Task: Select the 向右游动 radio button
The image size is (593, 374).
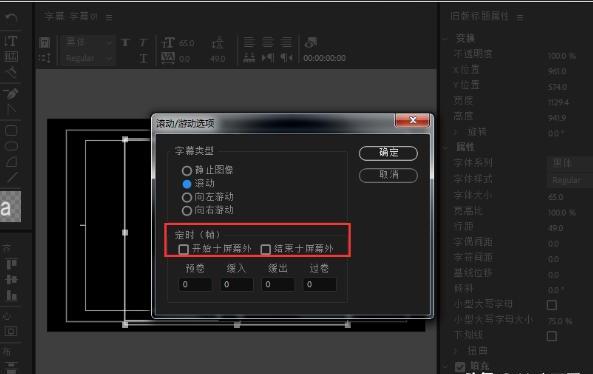Action: point(186,211)
